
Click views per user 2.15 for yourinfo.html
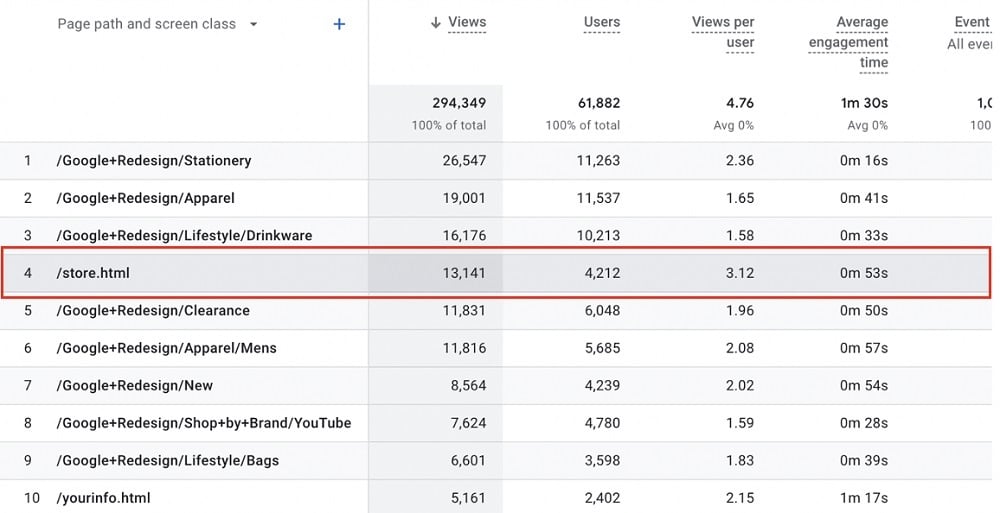click(740, 498)
